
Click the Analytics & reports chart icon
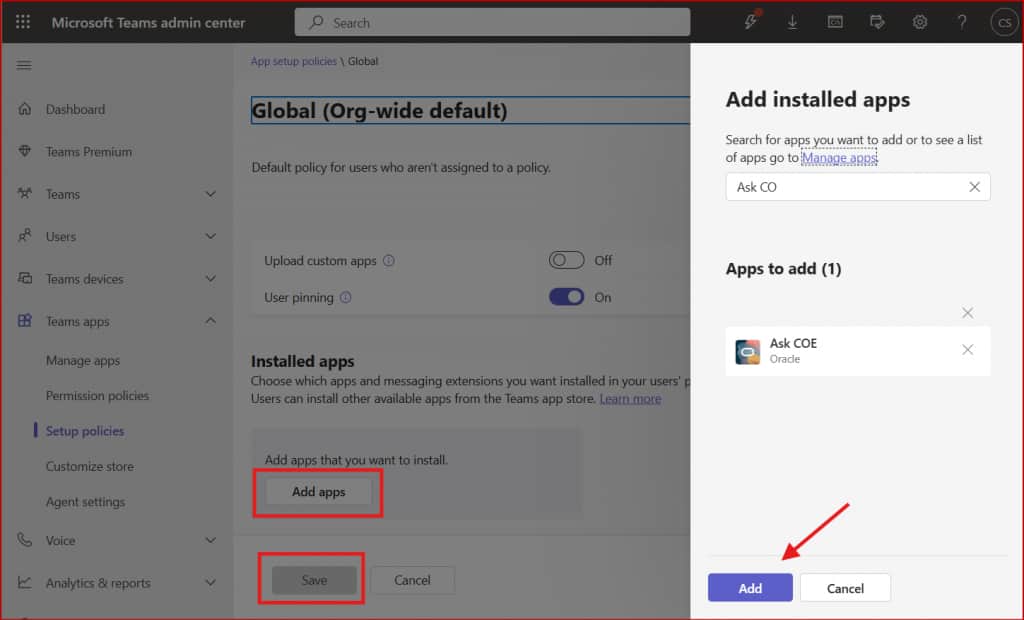click(25, 582)
